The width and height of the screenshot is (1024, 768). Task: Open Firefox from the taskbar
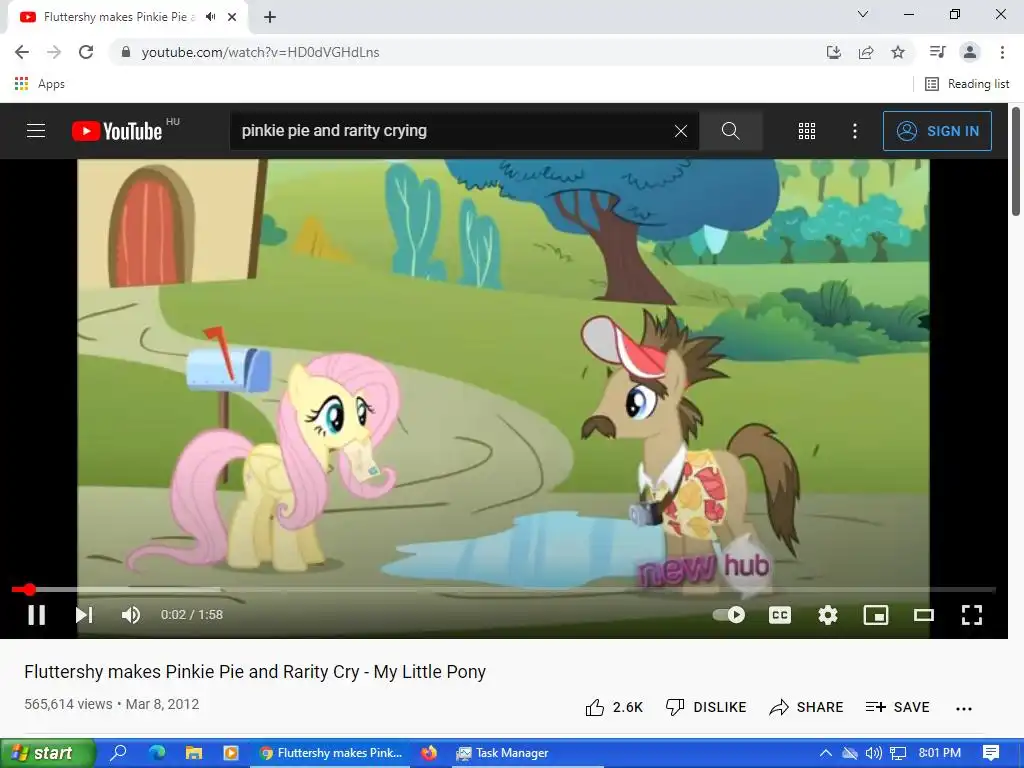tap(429, 753)
